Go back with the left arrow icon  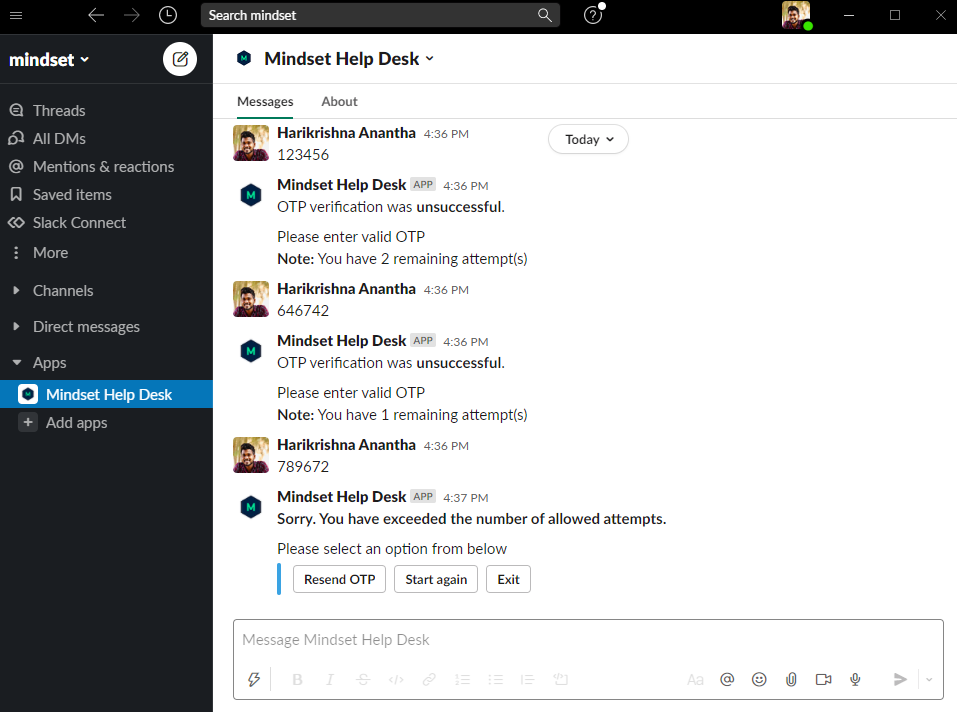96,15
